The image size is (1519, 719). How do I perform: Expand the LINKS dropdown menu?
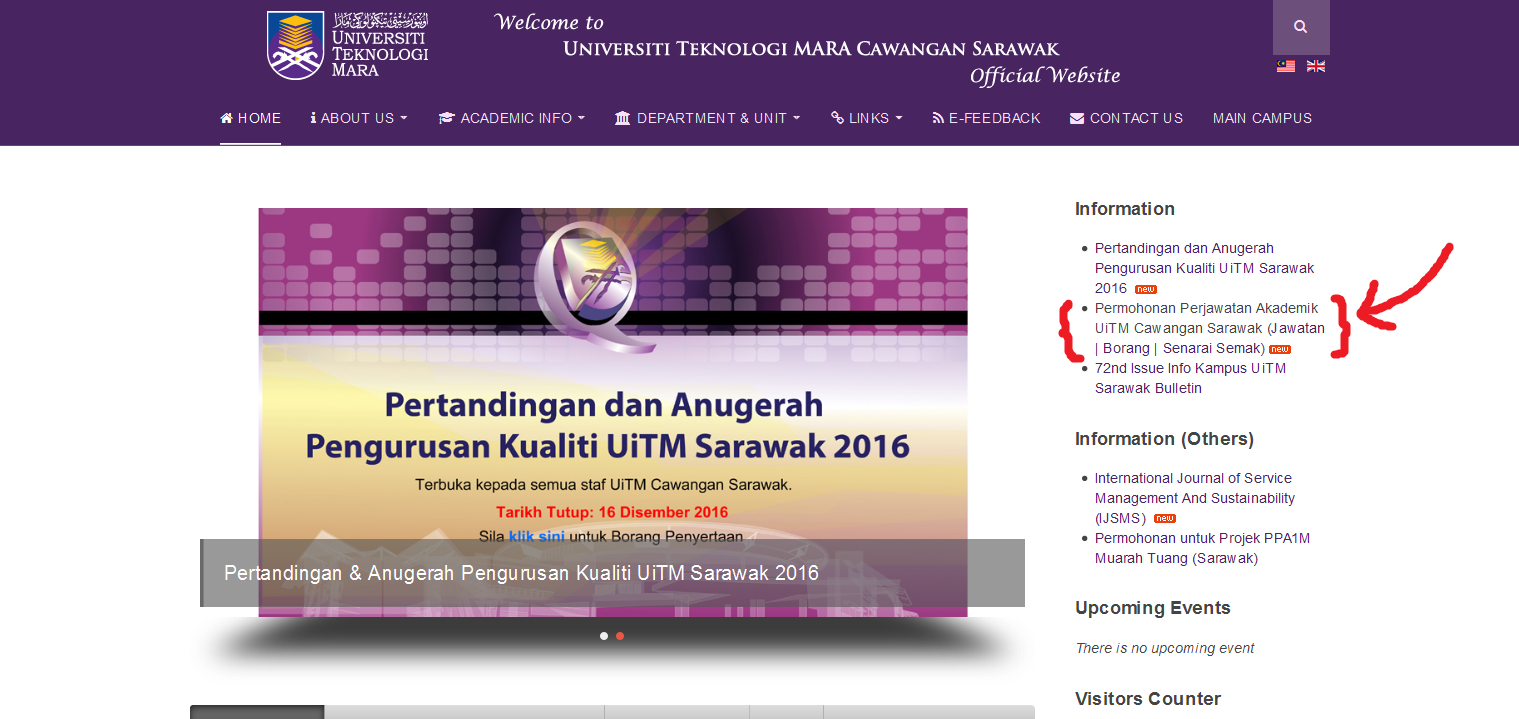(x=866, y=118)
